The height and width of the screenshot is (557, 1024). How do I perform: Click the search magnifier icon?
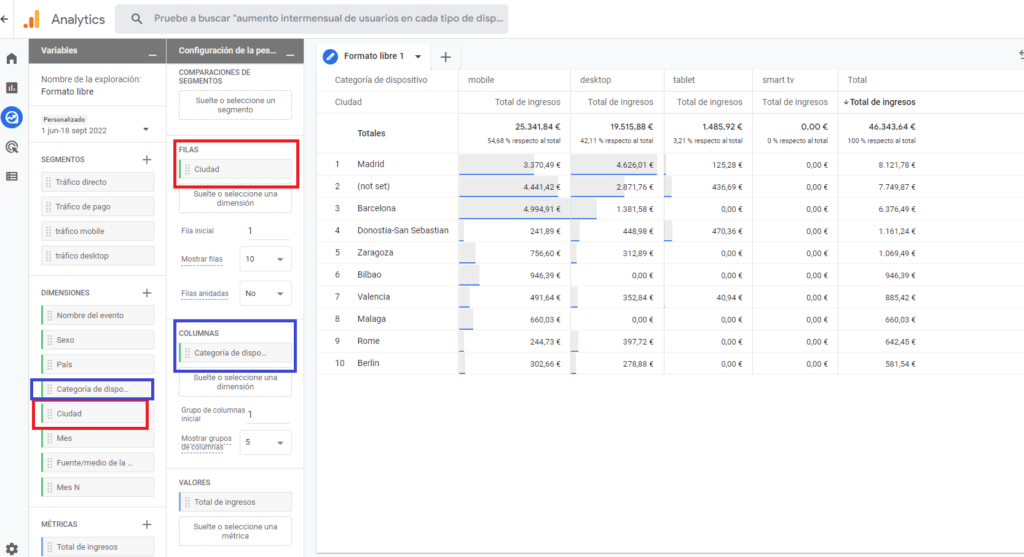pyautogui.click(x=136, y=19)
